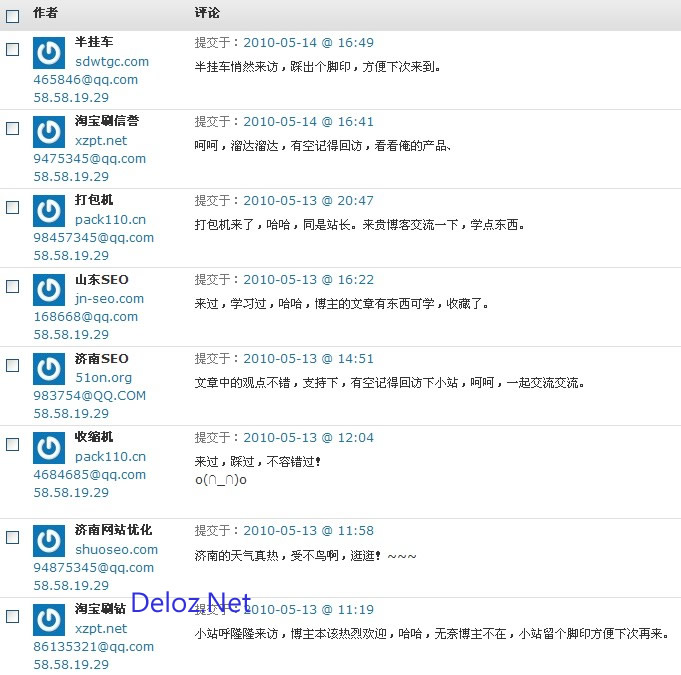This screenshot has height=675, width=681.
Task: Visit the shuoseo.com link
Action: pos(116,550)
